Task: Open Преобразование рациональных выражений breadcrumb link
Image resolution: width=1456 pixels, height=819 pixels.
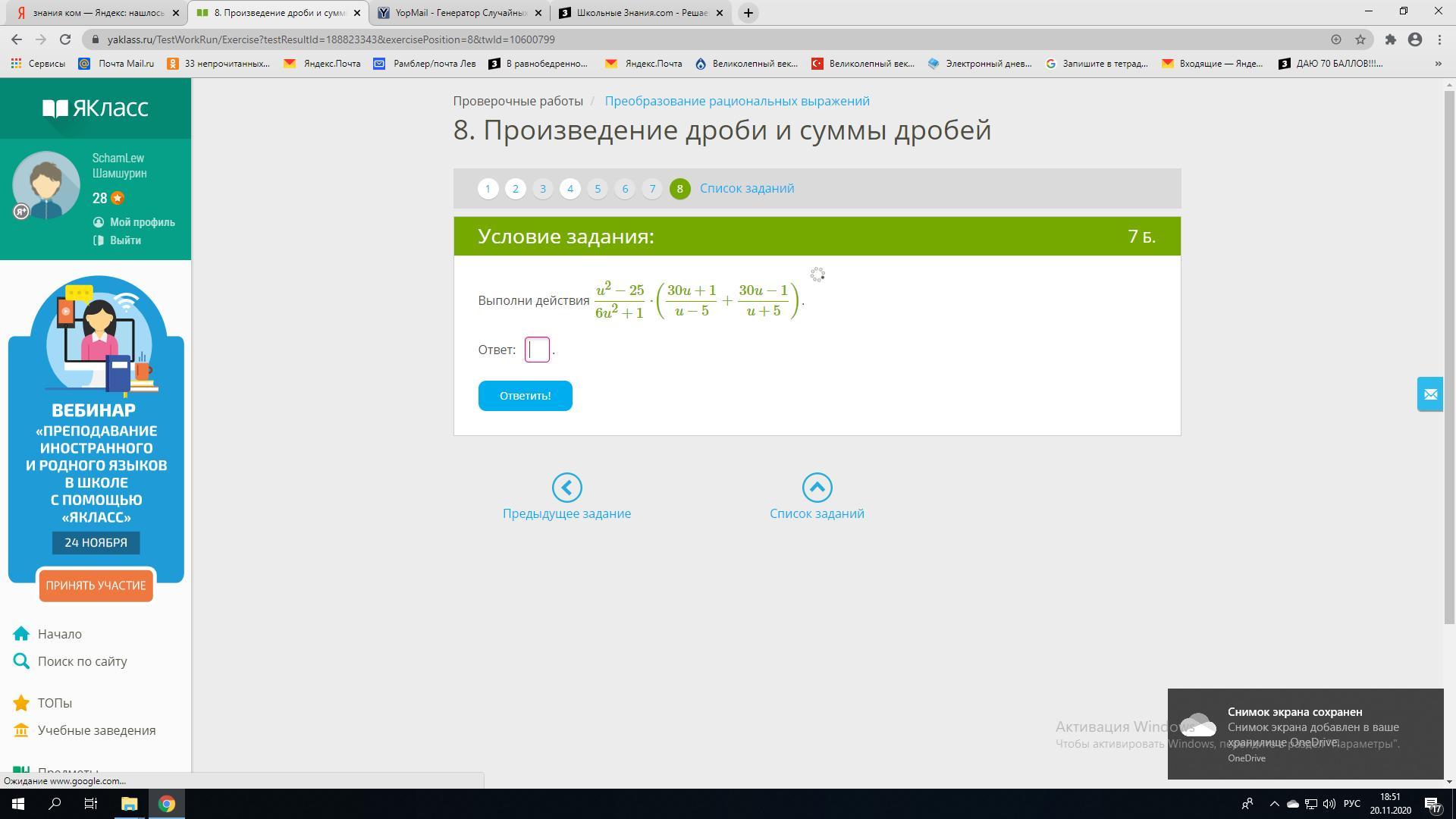Action: click(736, 101)
